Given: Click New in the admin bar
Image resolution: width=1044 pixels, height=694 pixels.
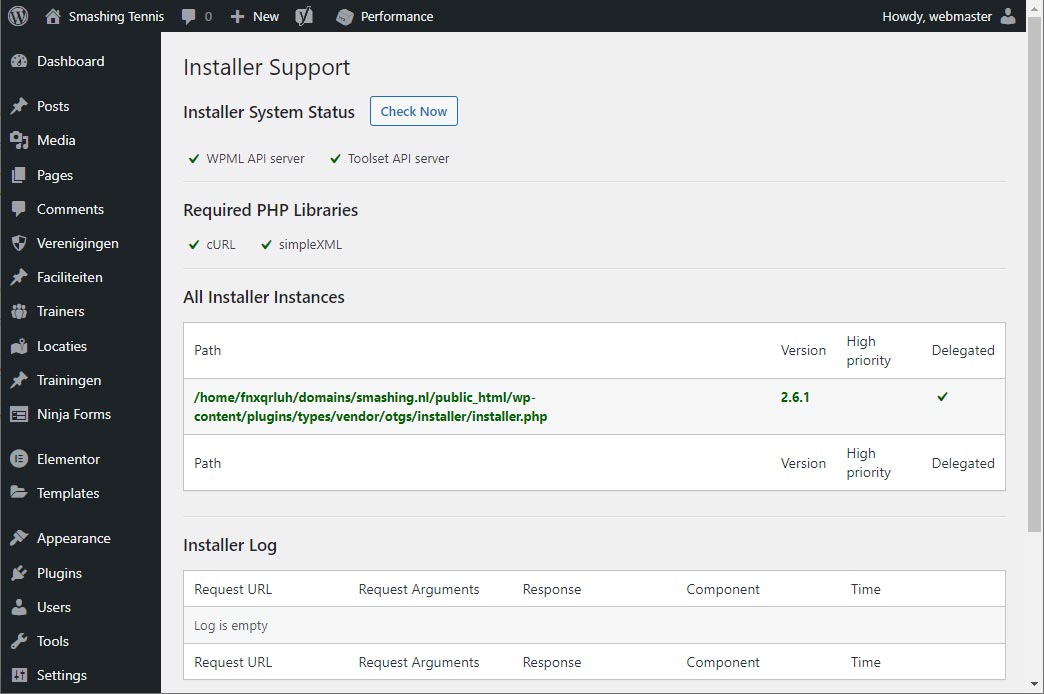Looking at the screenshot, I should tap(266, 17).
